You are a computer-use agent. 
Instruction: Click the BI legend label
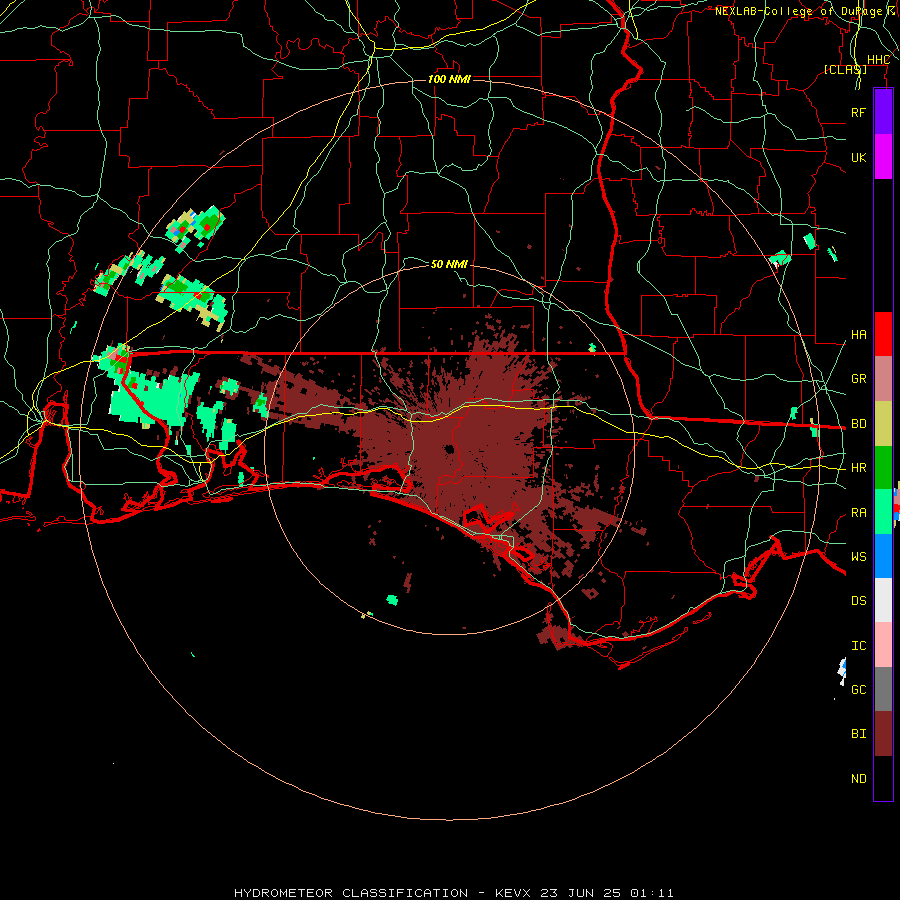[859, 734]
